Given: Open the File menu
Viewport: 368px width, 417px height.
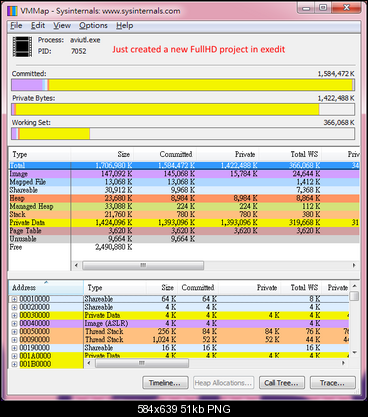Looking at the screenshot, I should tap(16, 26).
